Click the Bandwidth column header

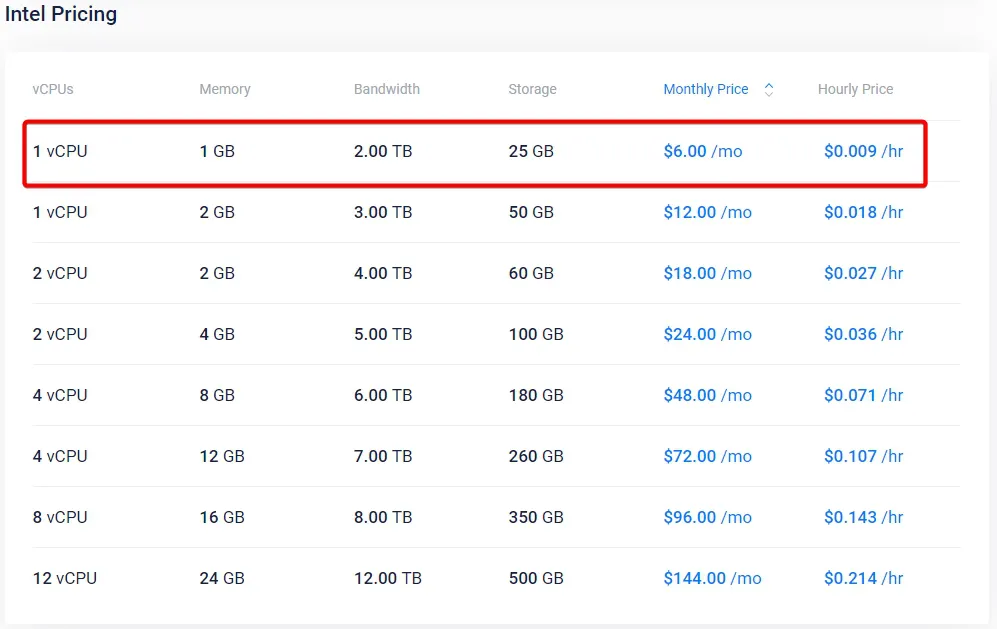coord(387,90)
